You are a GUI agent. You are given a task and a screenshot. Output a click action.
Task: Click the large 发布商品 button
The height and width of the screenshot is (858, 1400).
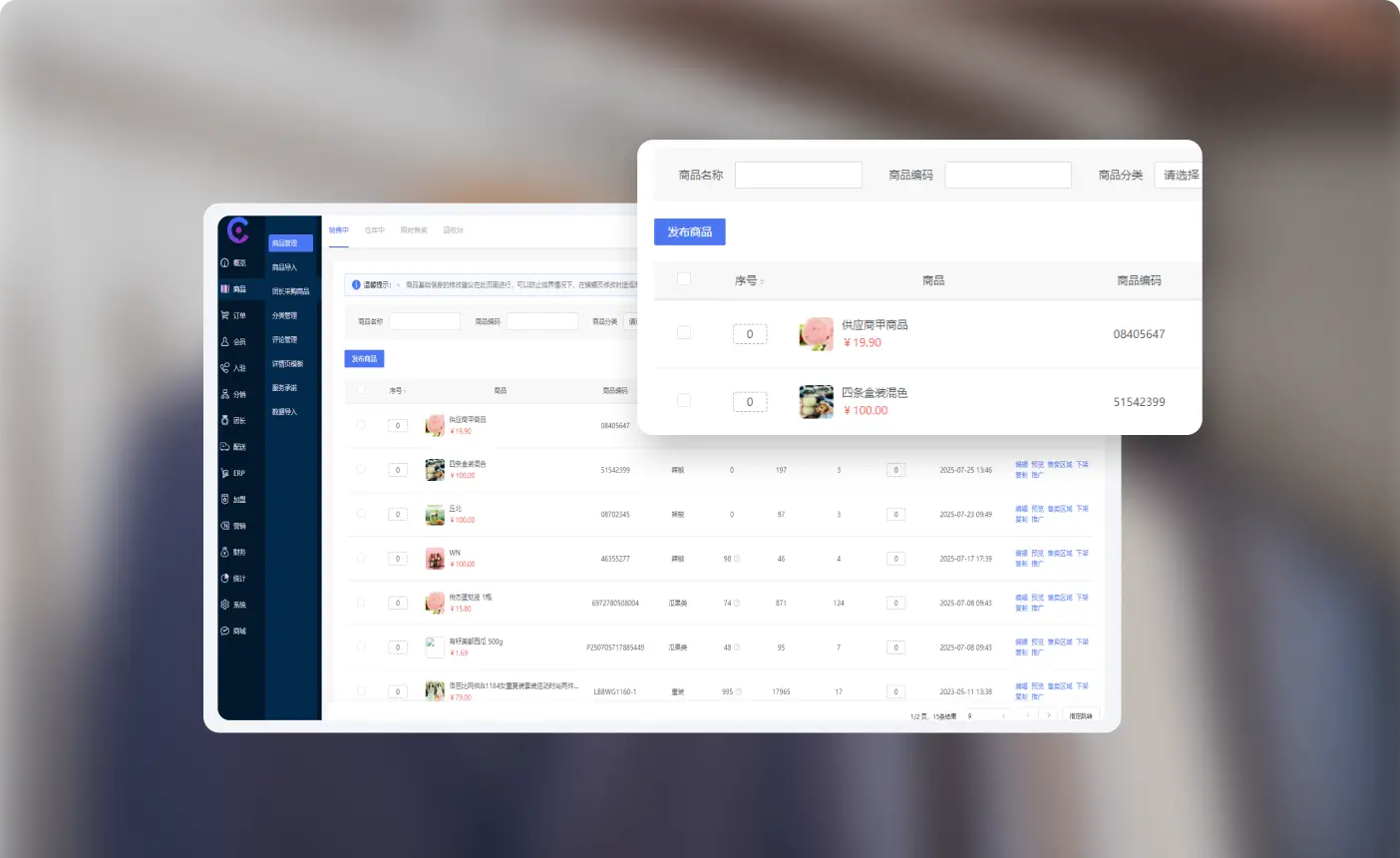pos(689,232)
